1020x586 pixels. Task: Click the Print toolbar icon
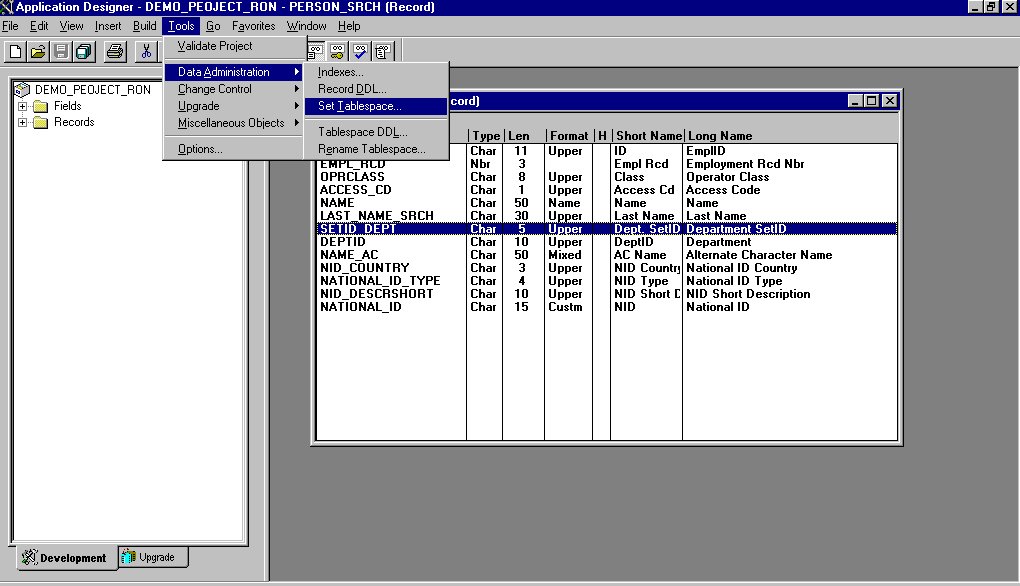click(115, 51)
